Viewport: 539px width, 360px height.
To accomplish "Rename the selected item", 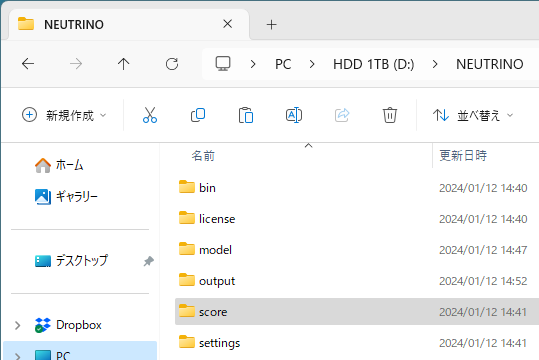I will 294,115.
